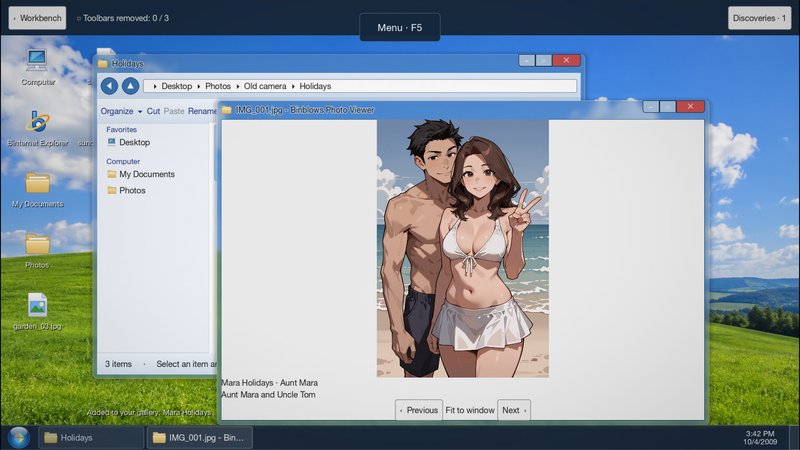
Task: Open My Documents desktop folder
Action: [x=37, y=190]
